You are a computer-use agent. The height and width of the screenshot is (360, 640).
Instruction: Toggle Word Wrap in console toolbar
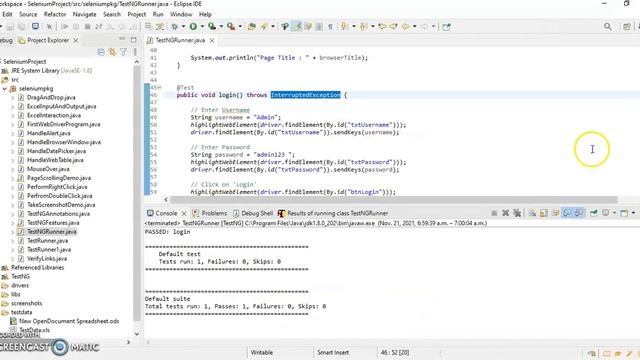click(555, 213)
